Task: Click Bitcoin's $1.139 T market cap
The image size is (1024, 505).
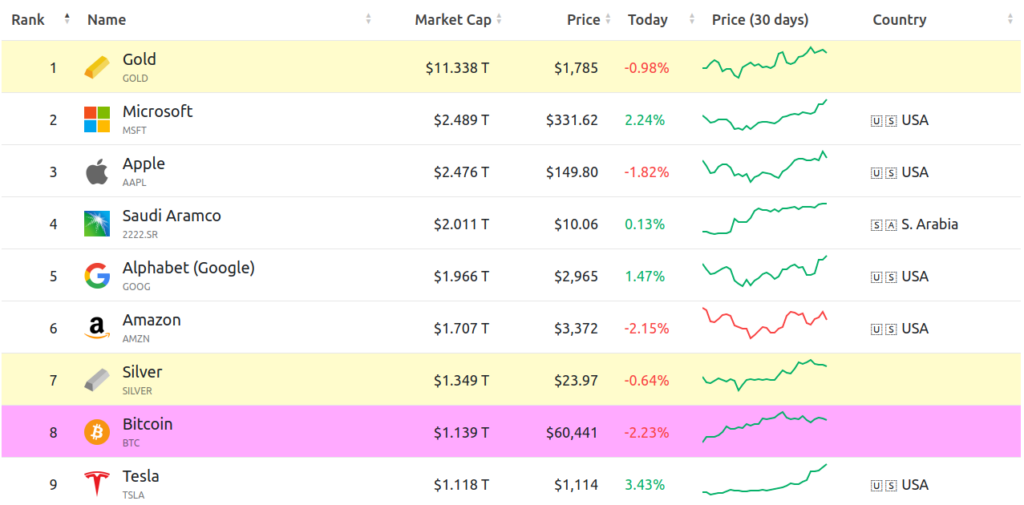Action: (461, 432)
